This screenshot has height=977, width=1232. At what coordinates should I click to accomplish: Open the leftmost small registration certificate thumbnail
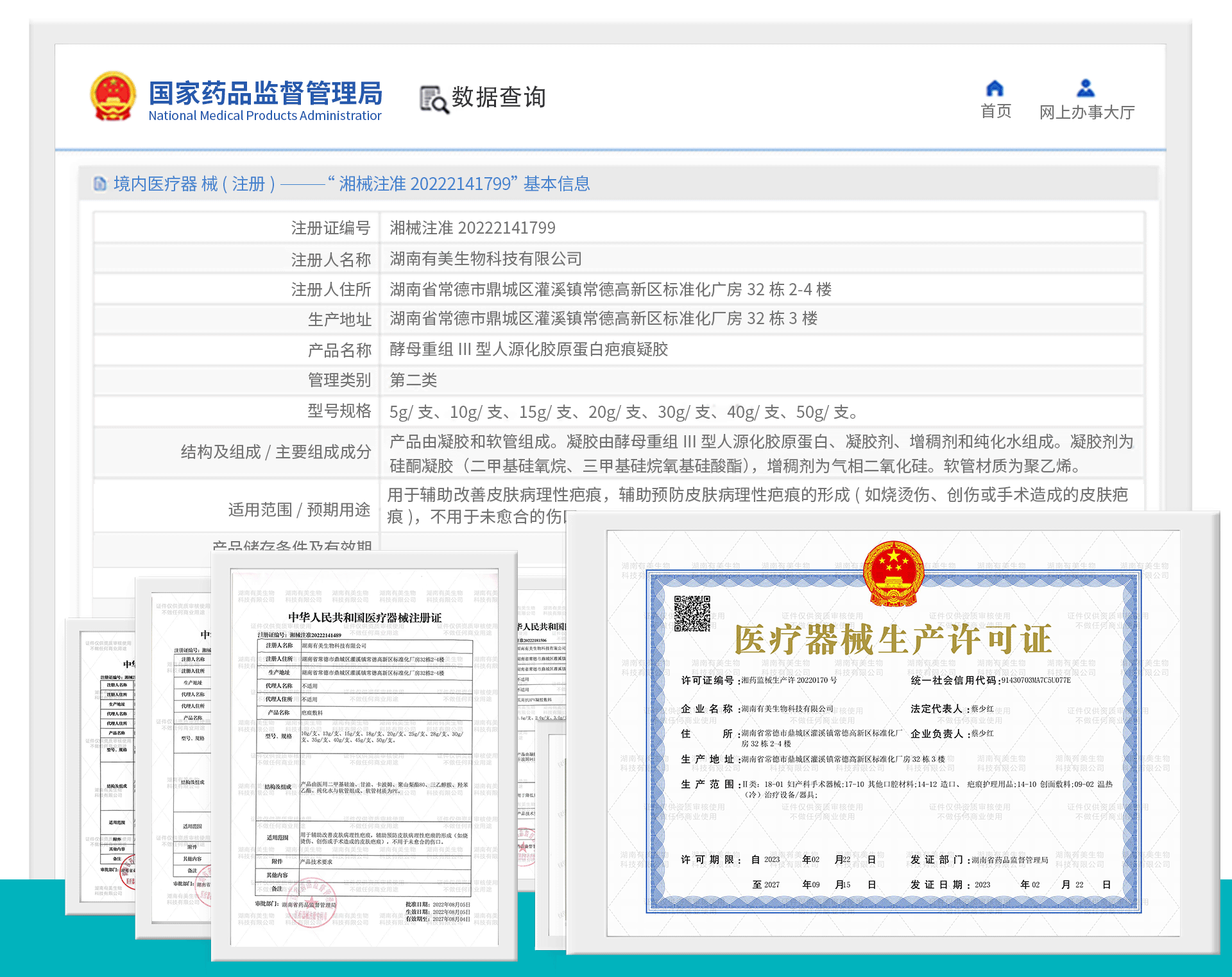[101, 766]
